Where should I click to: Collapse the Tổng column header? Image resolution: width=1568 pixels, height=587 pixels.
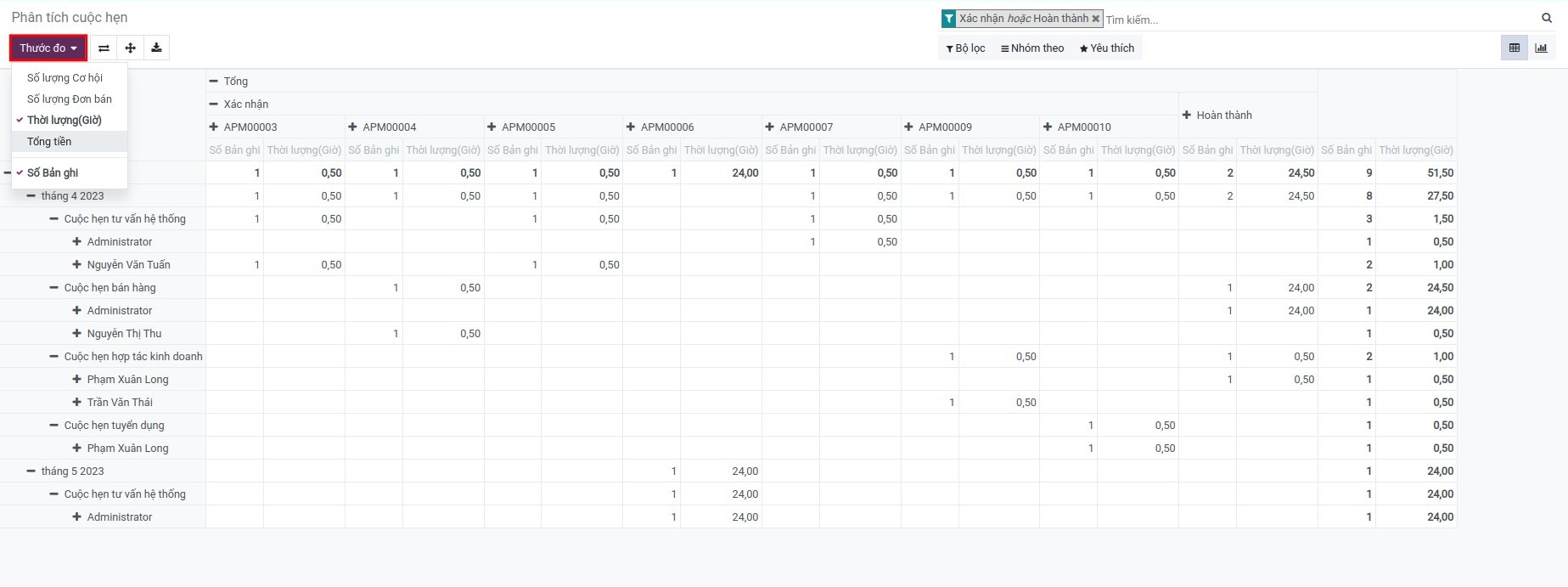228,82
